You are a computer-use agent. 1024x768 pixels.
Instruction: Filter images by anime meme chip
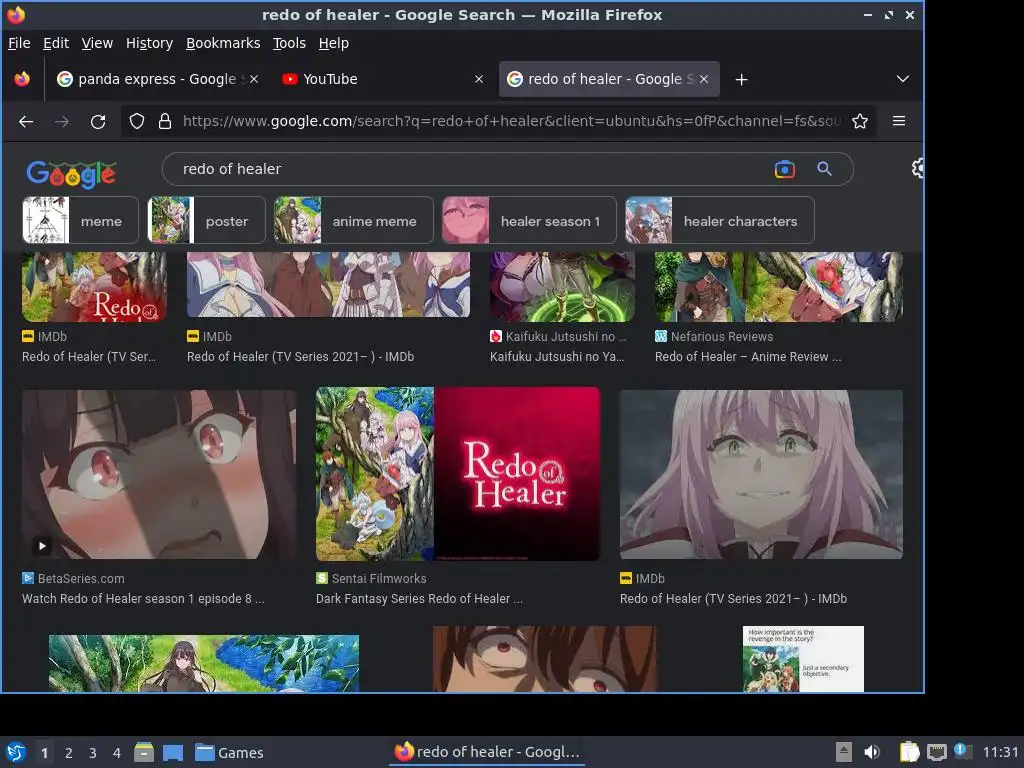[353, 221]
